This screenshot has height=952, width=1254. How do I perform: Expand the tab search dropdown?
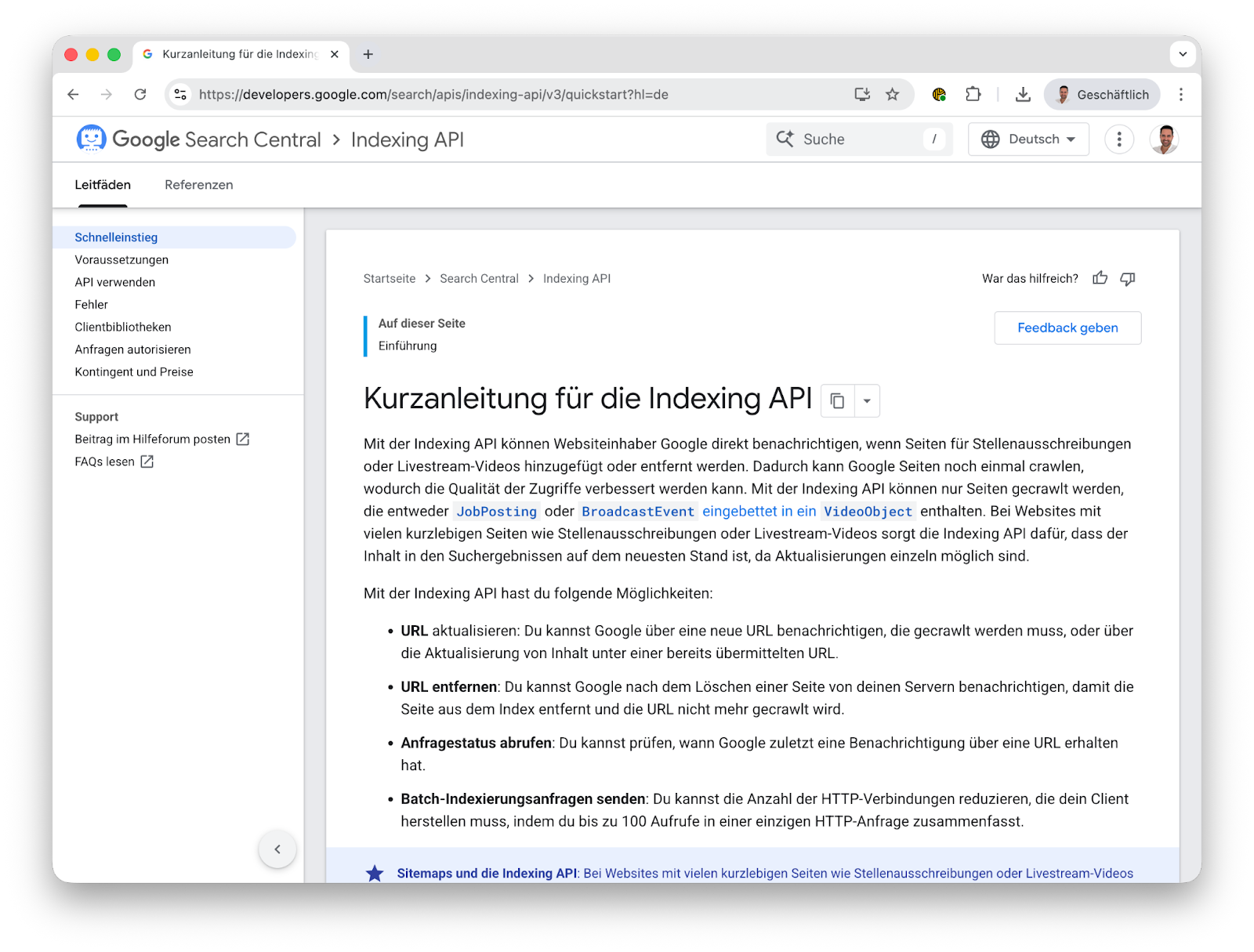[x=1183, y=54]
